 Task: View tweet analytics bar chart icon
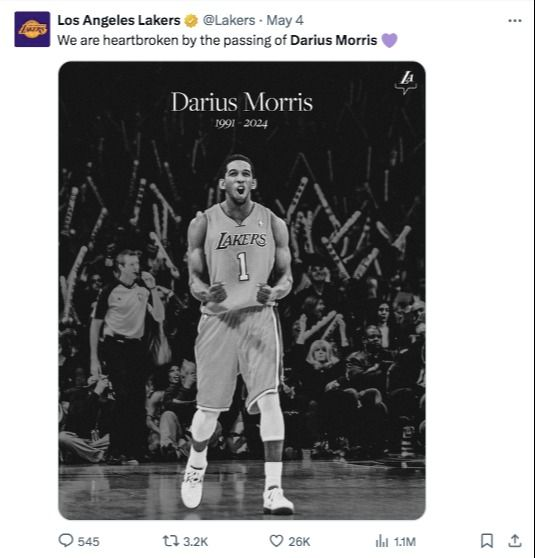tap(382, 541)
